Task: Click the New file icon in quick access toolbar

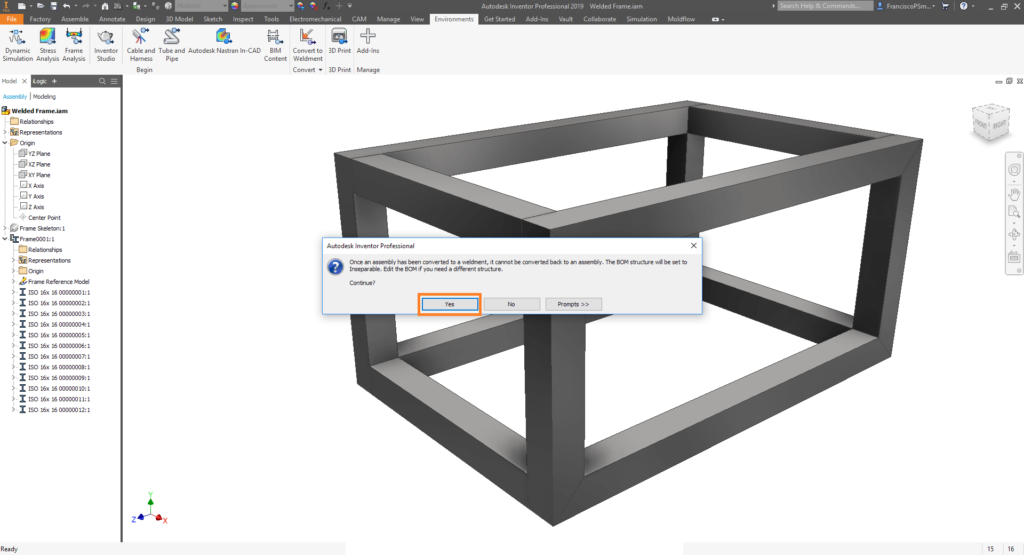Action: [x=22, y=6]
